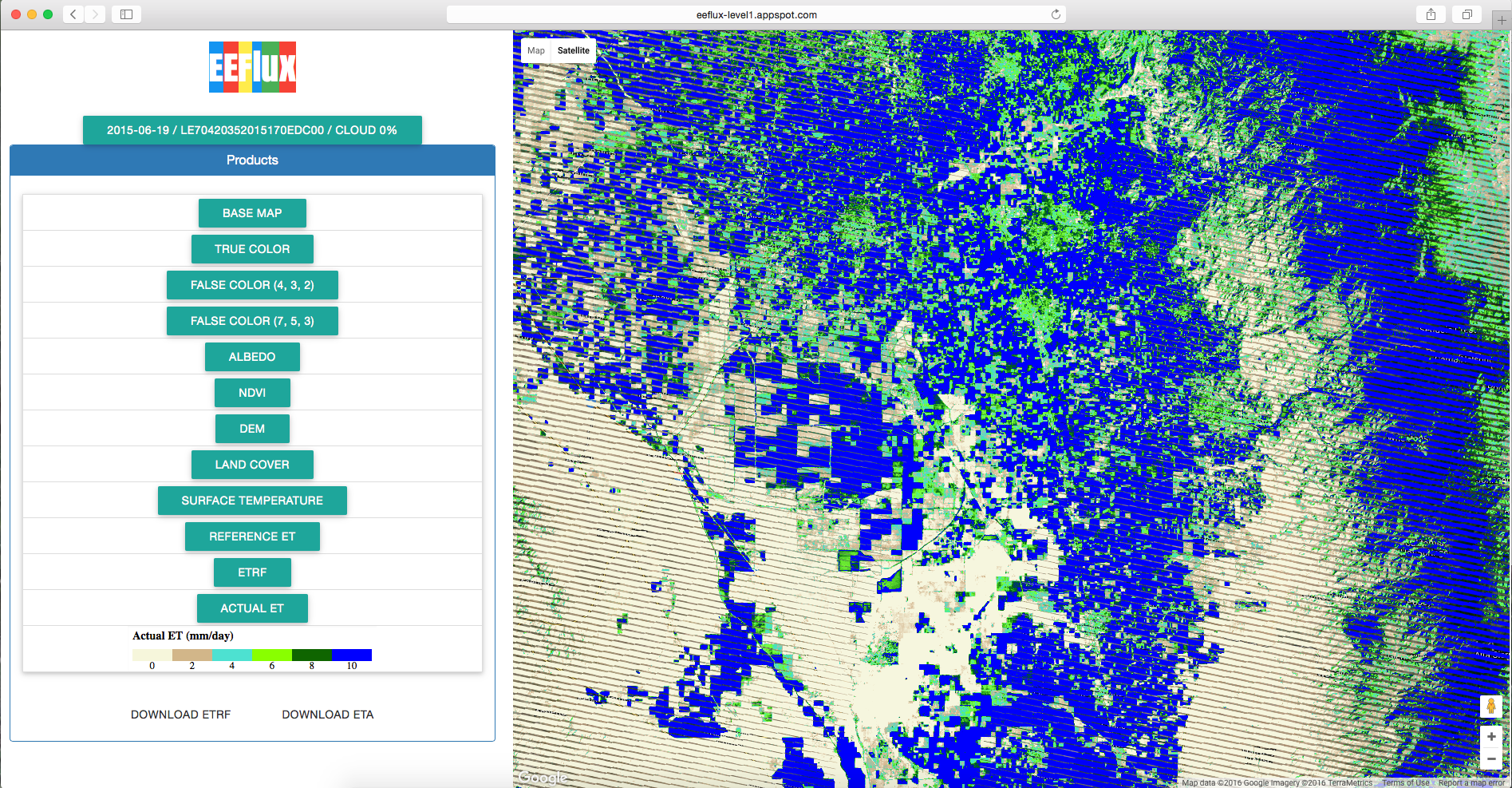Reload the page with the refresh icon
The width and height of the screenshot is (1512, 788).
click(1056, 14)
